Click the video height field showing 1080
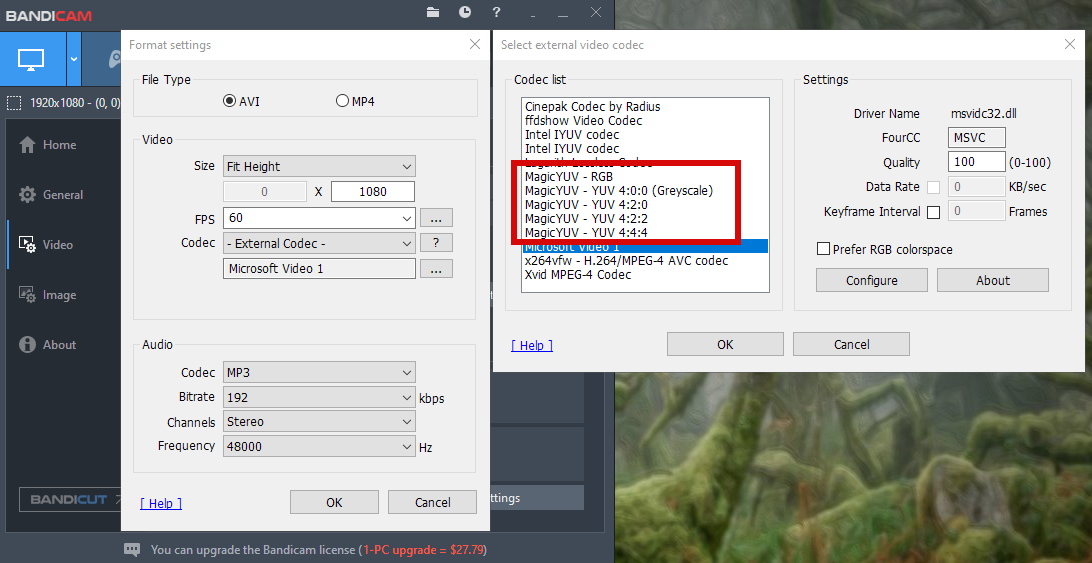The image size is (1092, 563). click(372, 192)
